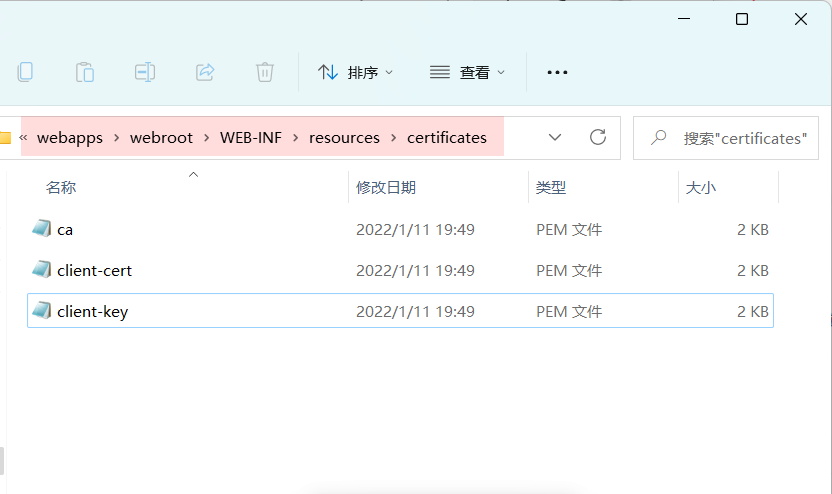The image size is (832, 494).
Task: Open the 排序 sort menu
Action: (x=356, y=72)
